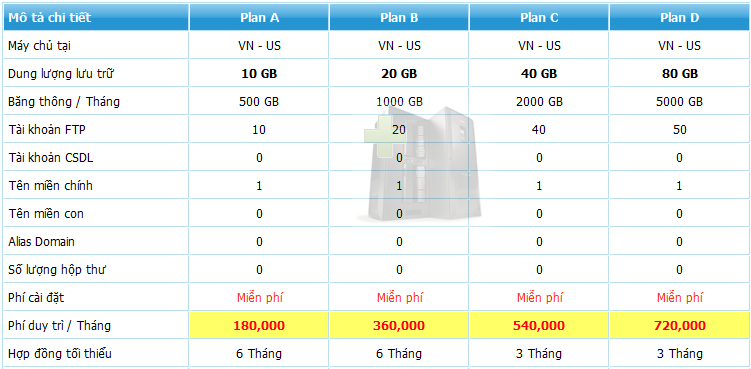Click the 180,000 monthly fee for Plan A
This screenshot has height=369, width=751.
tap(259, 326)
